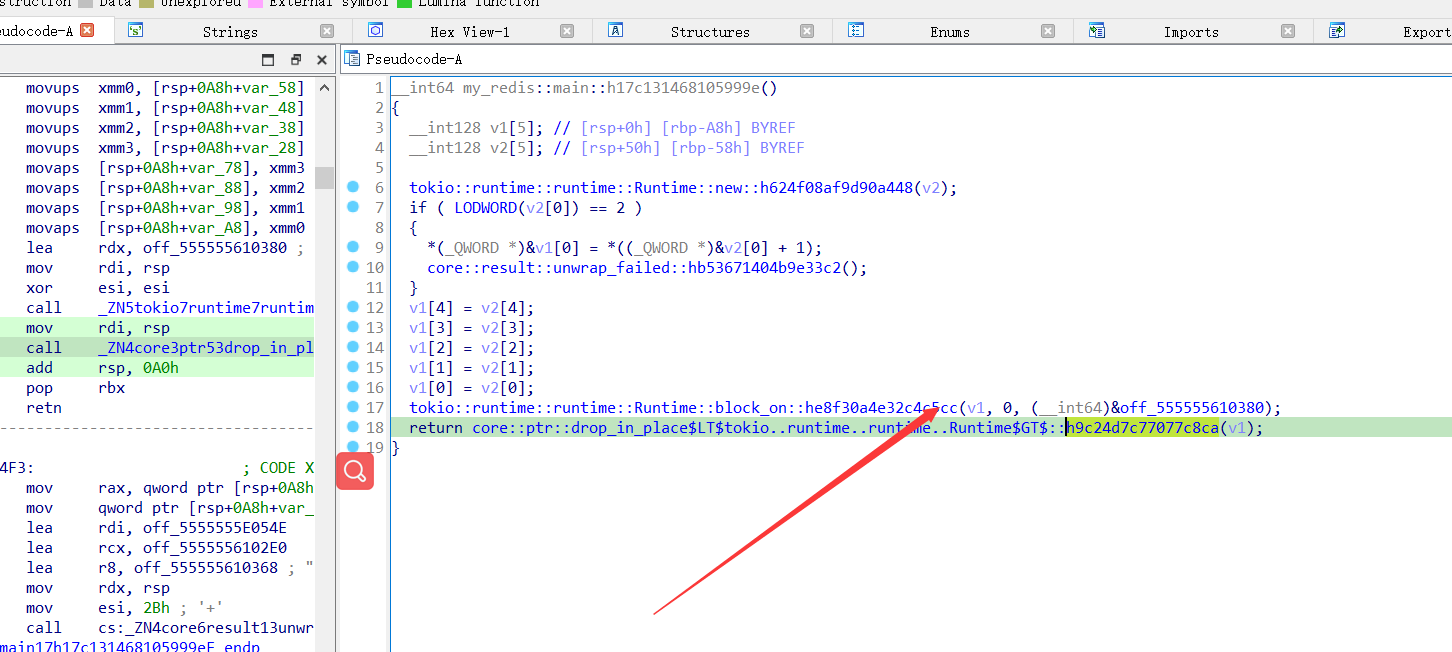The width and height of the screenshot is (1452, 652).
Task: Click the Enums tab icon
Action: [x=856, y=31]
